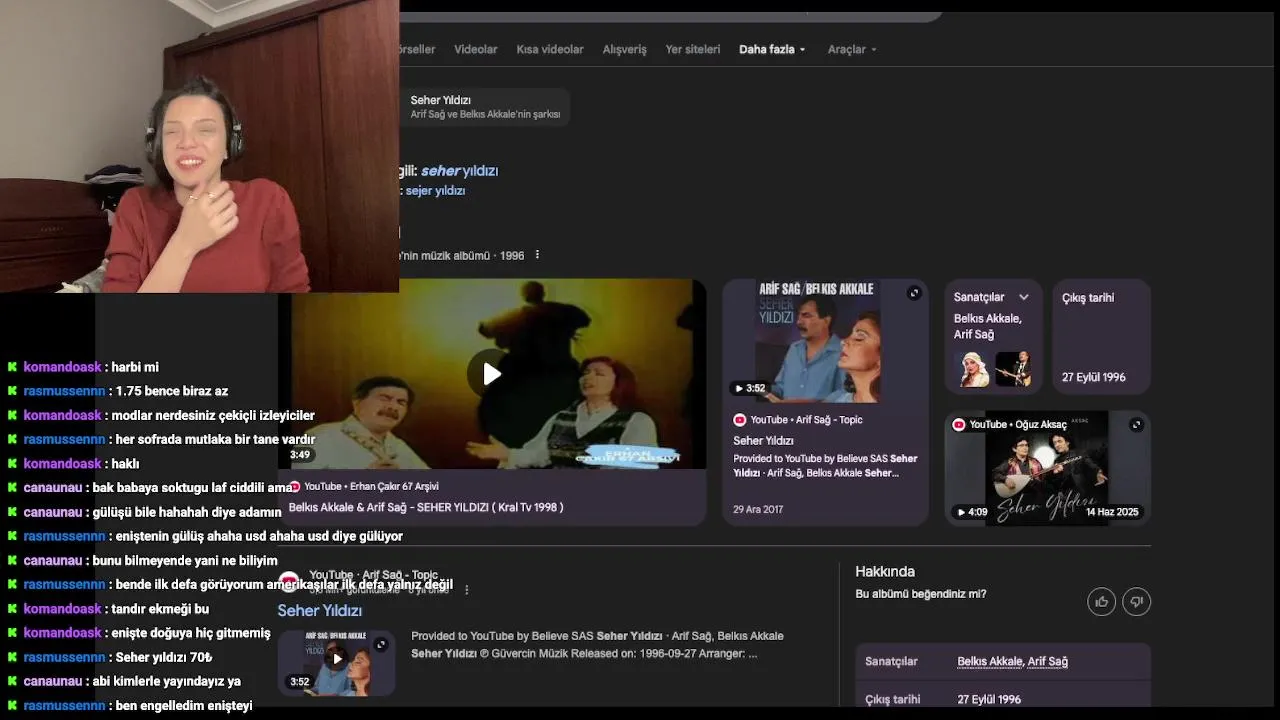This screenshot has height=720, width=1280.
Task: Like the album with thumbs up
Action: [x=1101, y=601]
